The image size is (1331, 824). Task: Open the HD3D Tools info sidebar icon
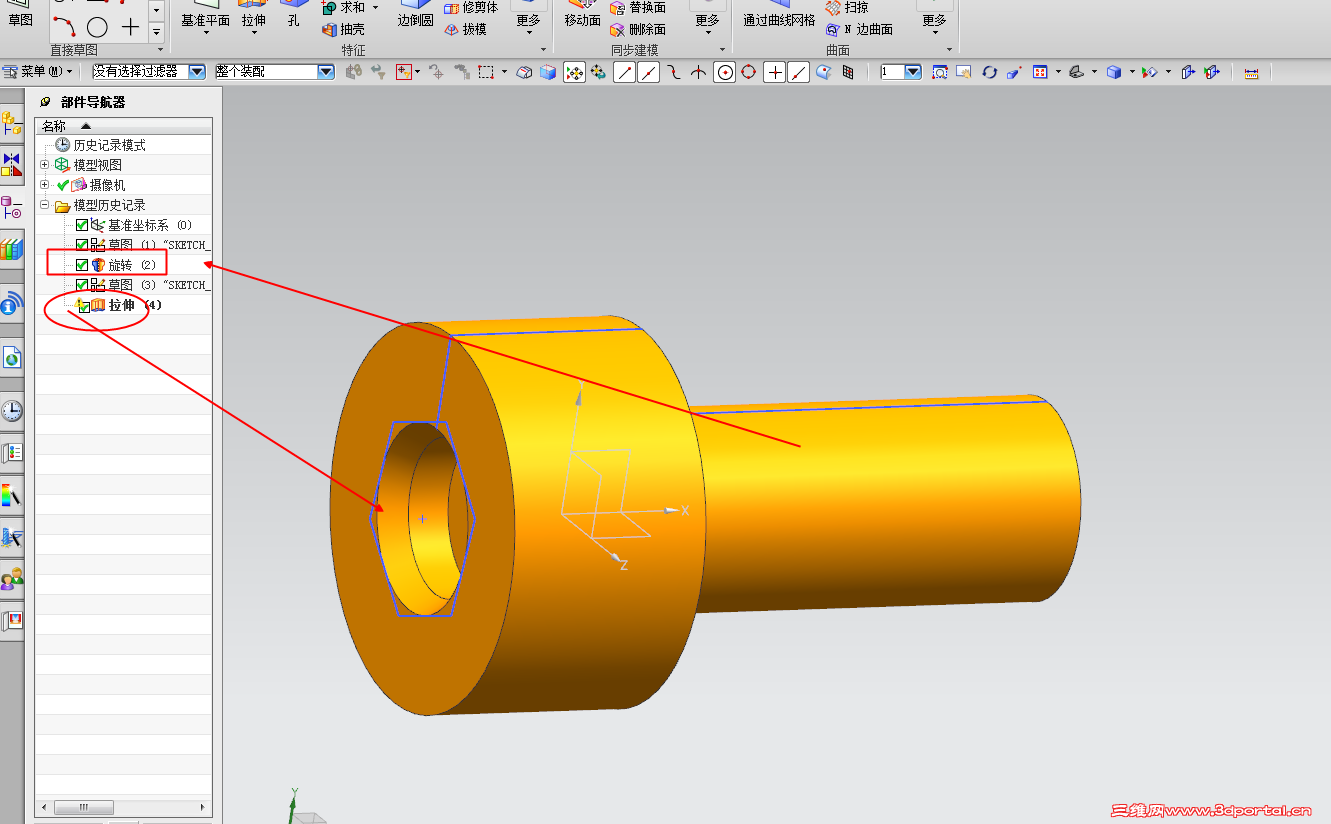point(12,304)
